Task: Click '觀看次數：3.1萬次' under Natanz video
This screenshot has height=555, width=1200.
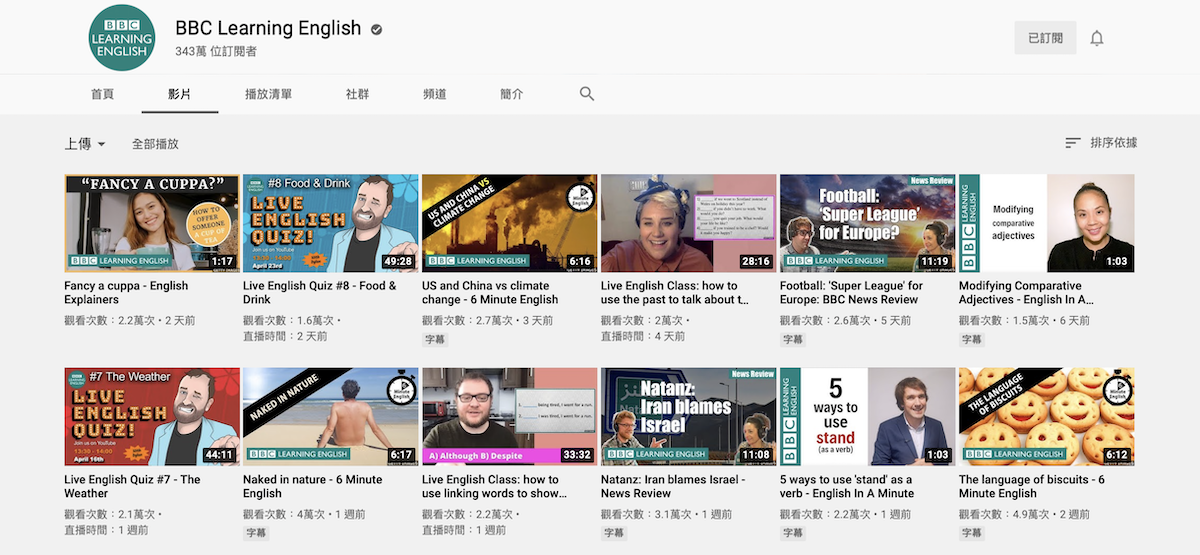Action: [x=647, y=515]
